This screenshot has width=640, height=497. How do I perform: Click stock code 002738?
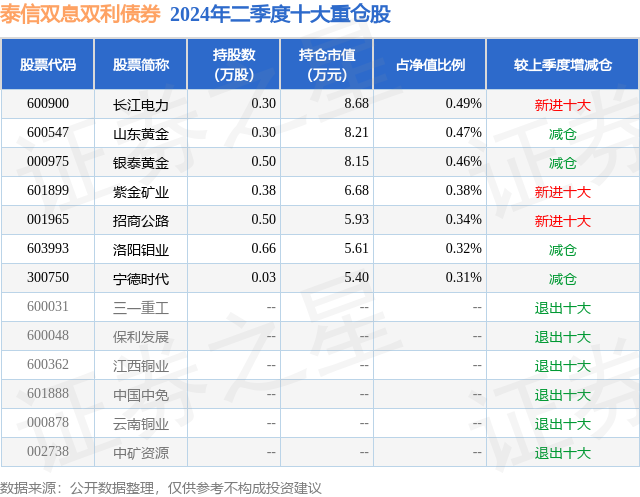pos(48,451)
